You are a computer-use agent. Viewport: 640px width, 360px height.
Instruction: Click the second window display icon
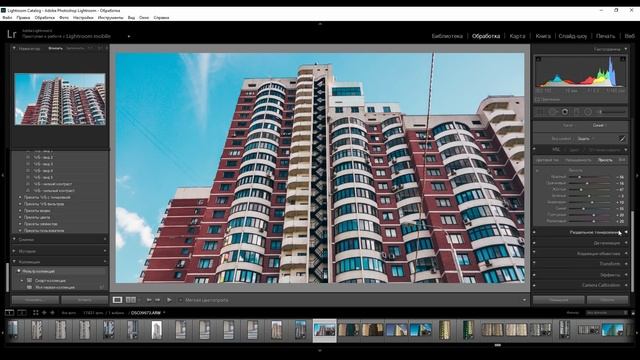(x=22, y=313)
